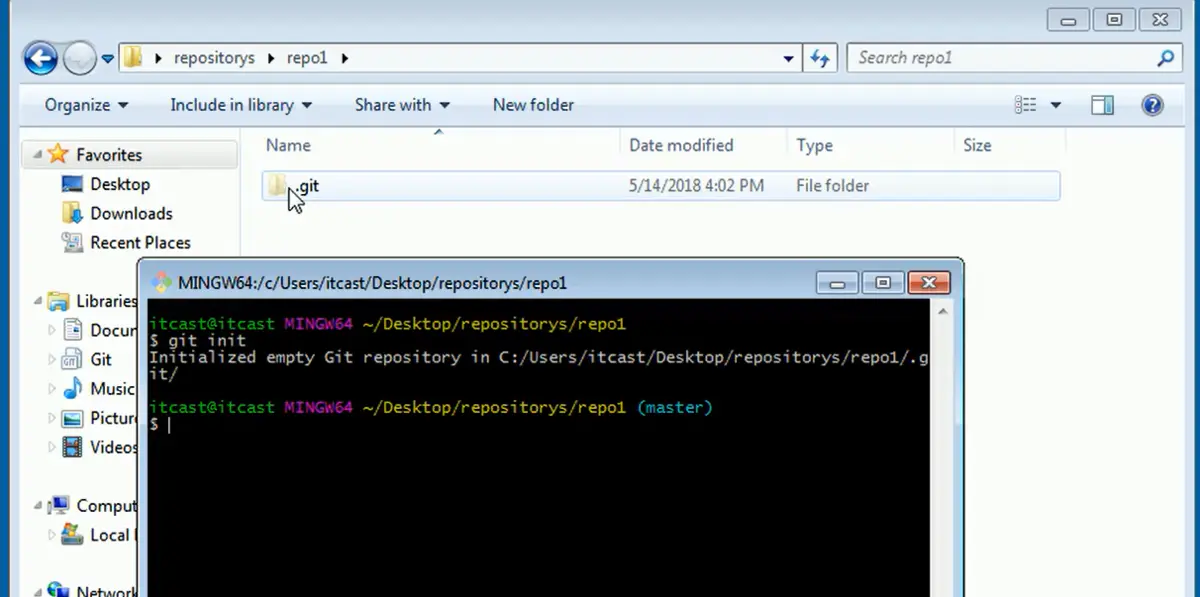Select the .git folder icon
1200x597 pixels.
(279, 185)
